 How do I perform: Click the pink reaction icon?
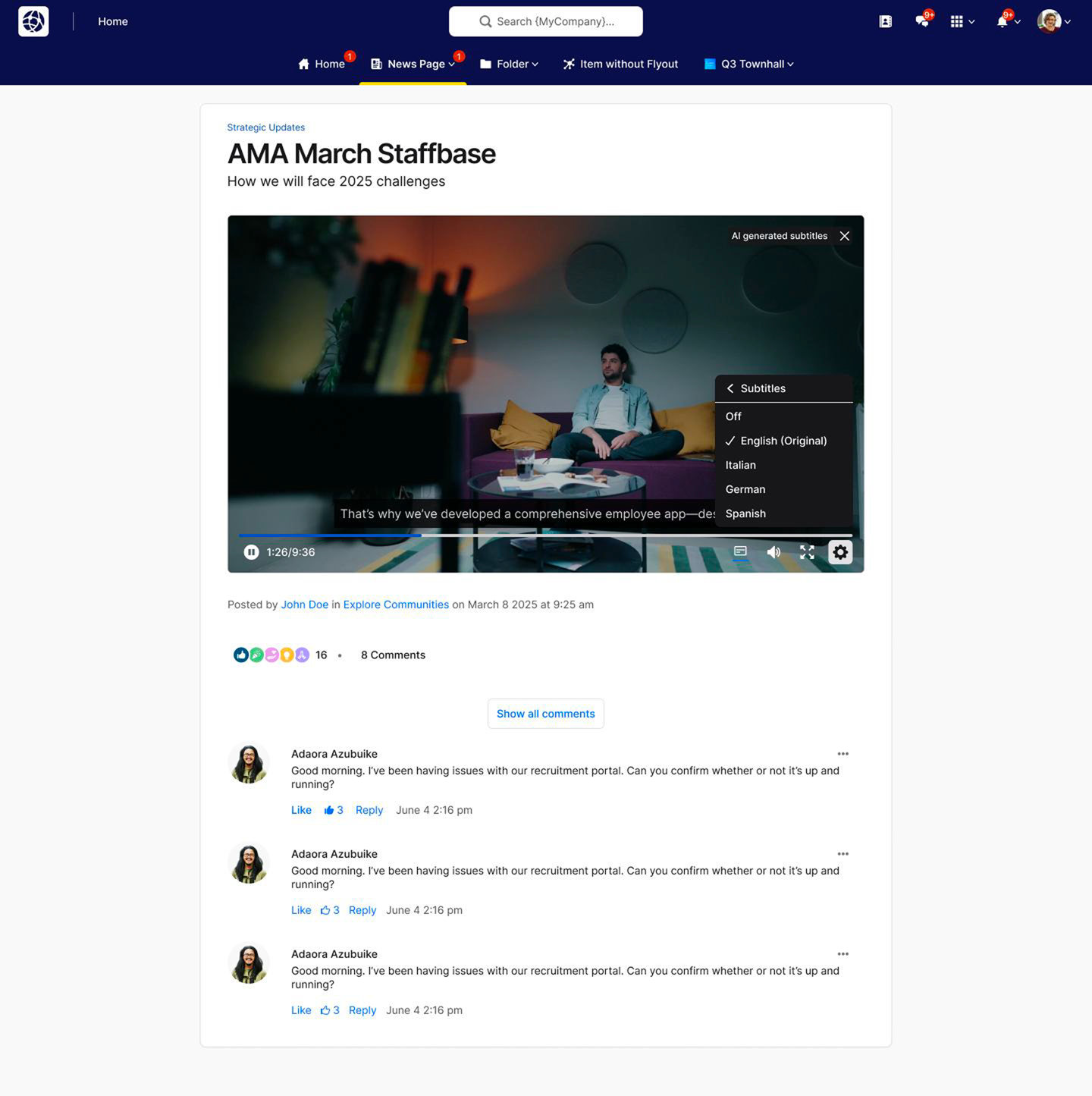coord(271,655)
